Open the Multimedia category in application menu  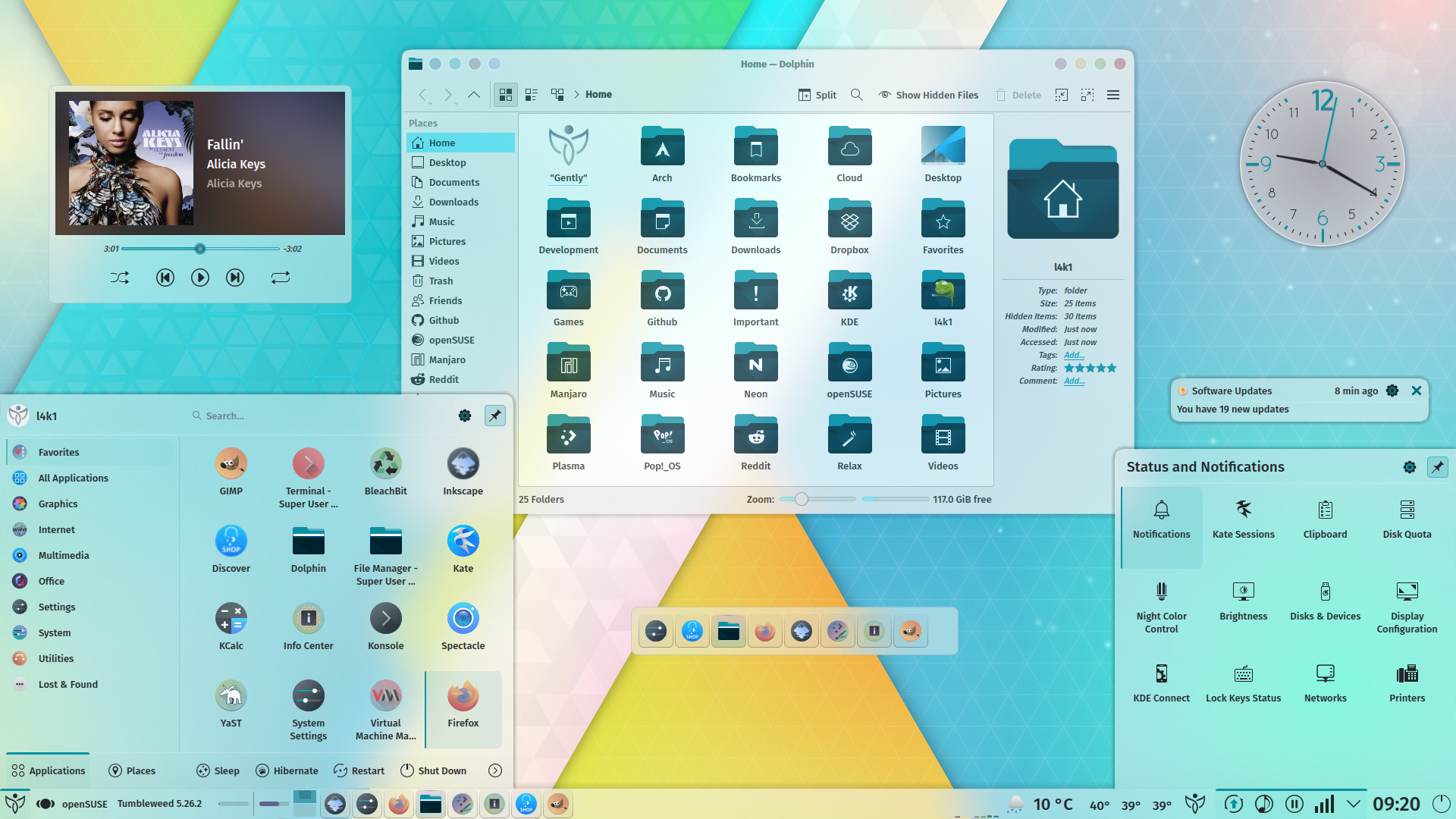tap(64, 555)
